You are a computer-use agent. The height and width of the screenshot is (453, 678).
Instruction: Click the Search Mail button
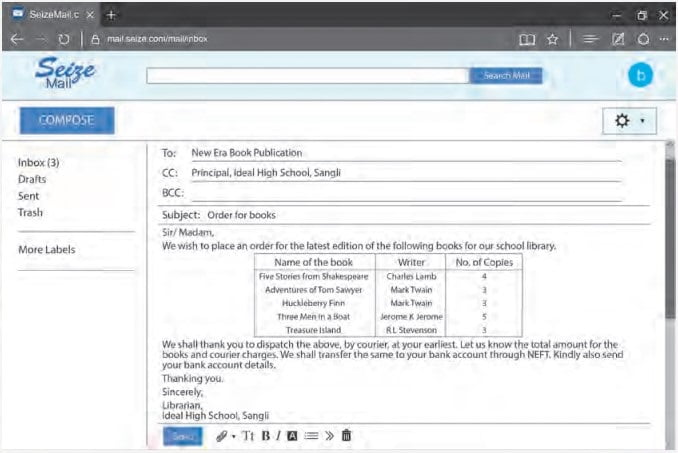point(506,76)
